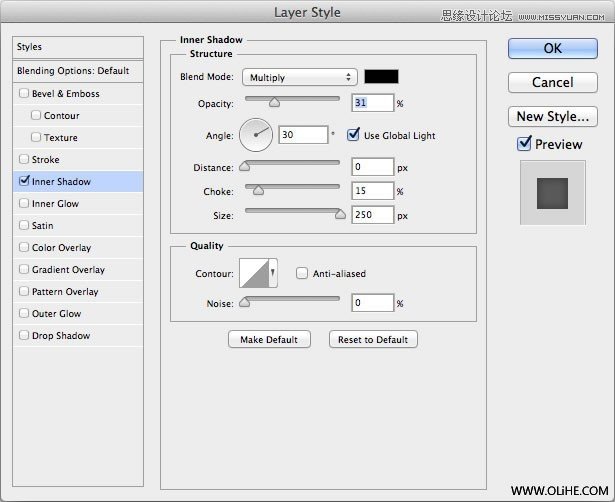Toggle Use Global Light checkbox
The image size is (615, 502).
tap(353, 135)
